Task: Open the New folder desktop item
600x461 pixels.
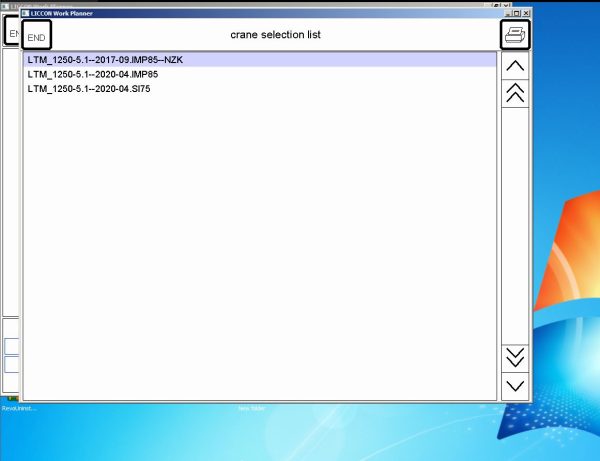Action: pyautogui.click(x=252, y=408)
